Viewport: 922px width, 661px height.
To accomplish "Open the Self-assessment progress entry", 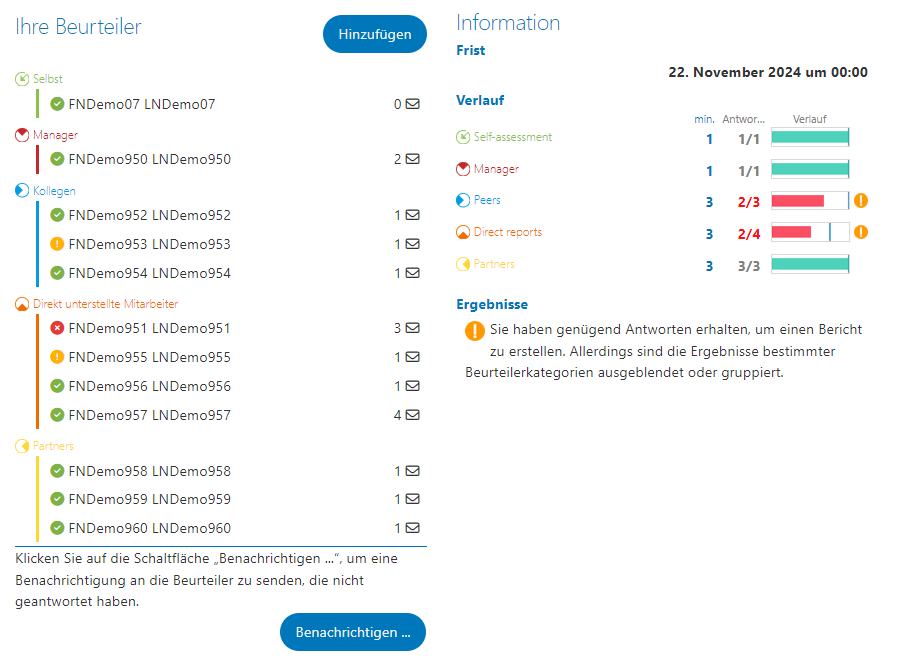I will click(505, 137).
